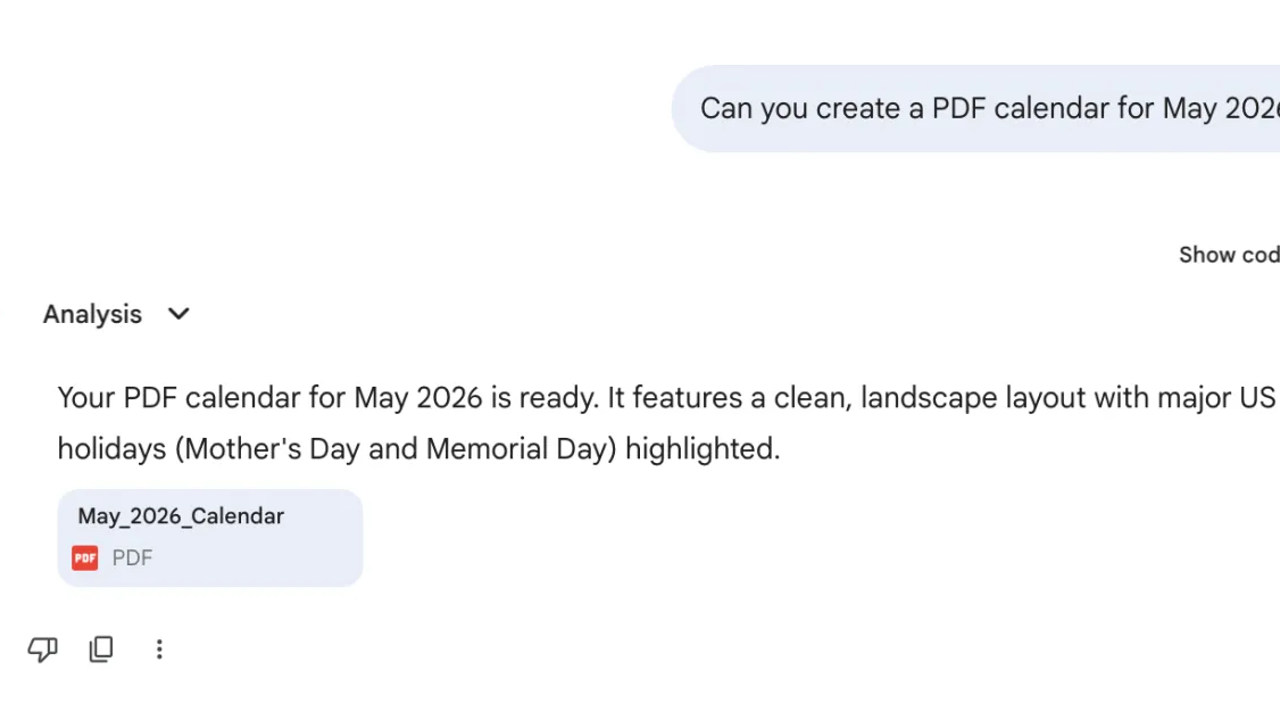Open the May_2026_Calendar file name
1280x720 pixels.
tap(181, 516)
